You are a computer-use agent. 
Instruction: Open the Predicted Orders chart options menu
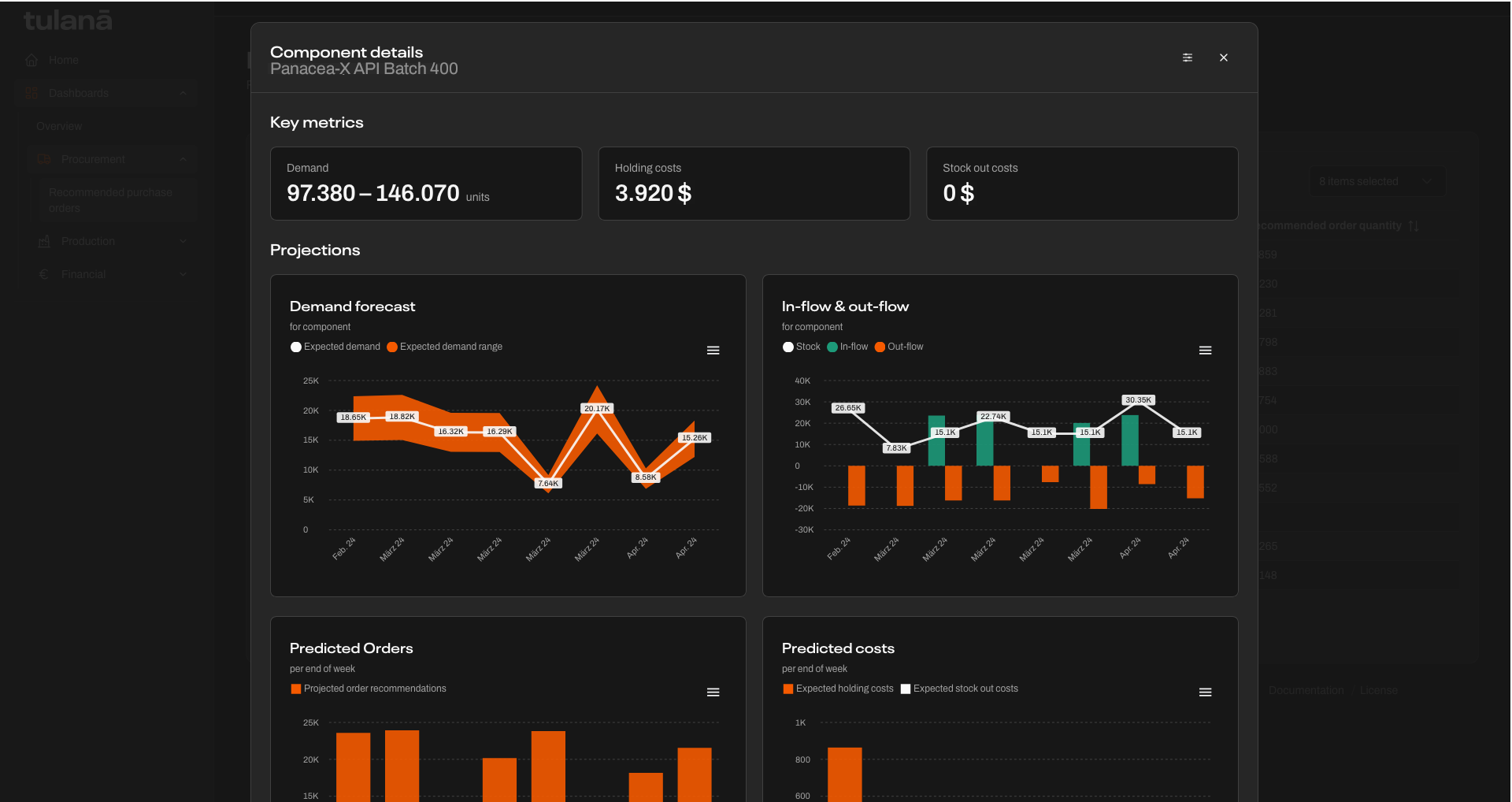coord(713,692)
